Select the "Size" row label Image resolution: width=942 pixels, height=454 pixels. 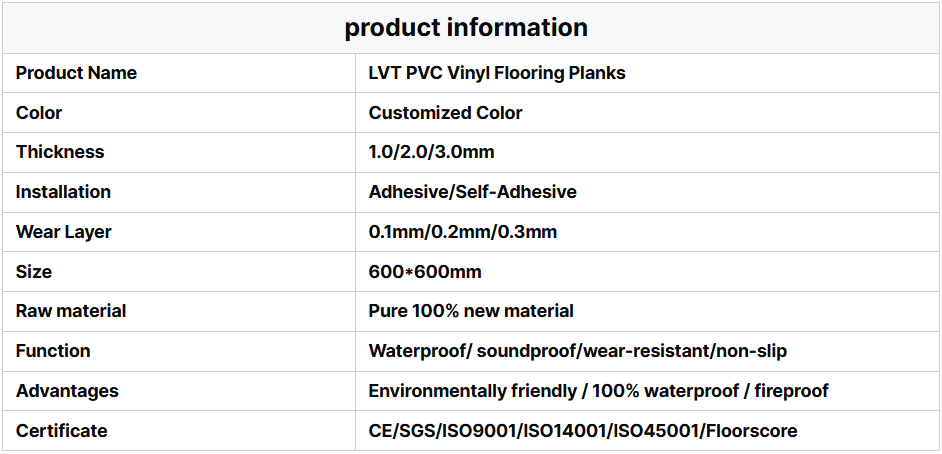click(34, 272)
